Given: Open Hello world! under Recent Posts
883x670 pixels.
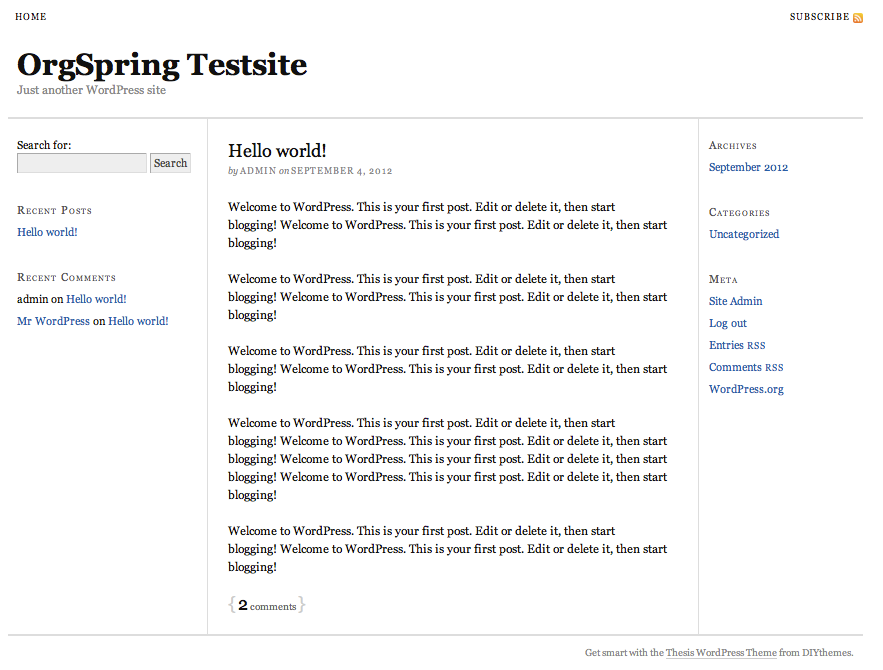Looking at the screenshot, I should pyautogui.click(x=47, y=232).
